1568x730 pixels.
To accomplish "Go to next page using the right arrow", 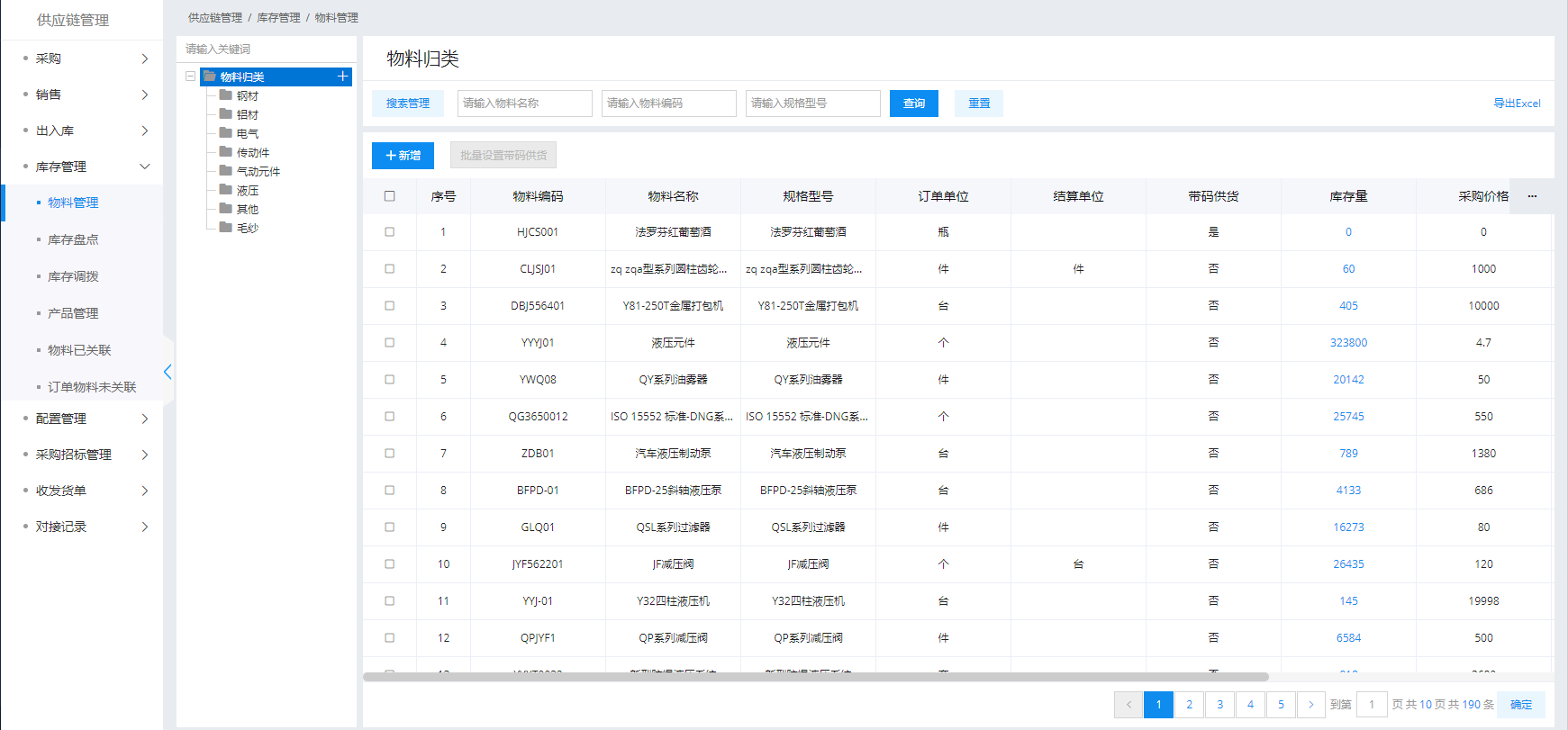I will (1310, 705).
